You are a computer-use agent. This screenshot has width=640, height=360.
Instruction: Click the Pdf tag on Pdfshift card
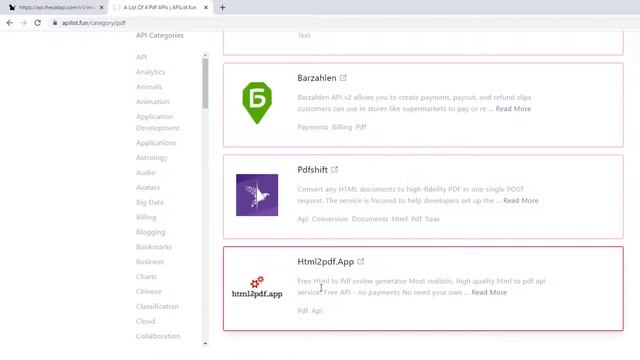[x=416, y=219]
